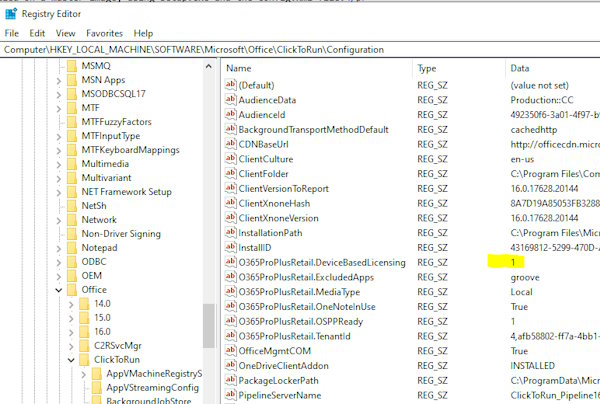Select the ODBC folder icon
The height and width of the screenshot is (404, 600).
tap(72, 262)
